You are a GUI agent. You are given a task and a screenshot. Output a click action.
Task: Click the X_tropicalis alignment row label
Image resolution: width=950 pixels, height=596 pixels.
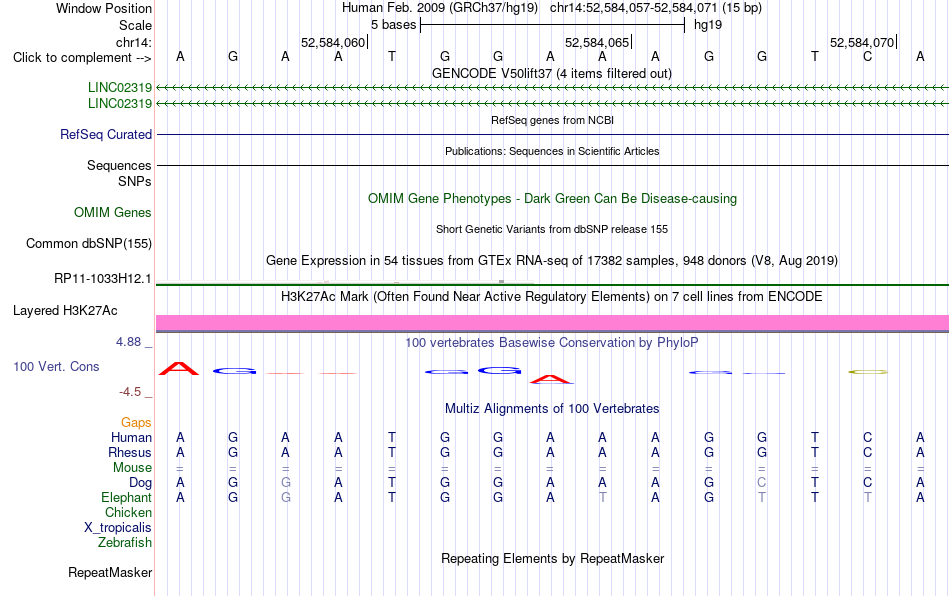tap(118, 528)
